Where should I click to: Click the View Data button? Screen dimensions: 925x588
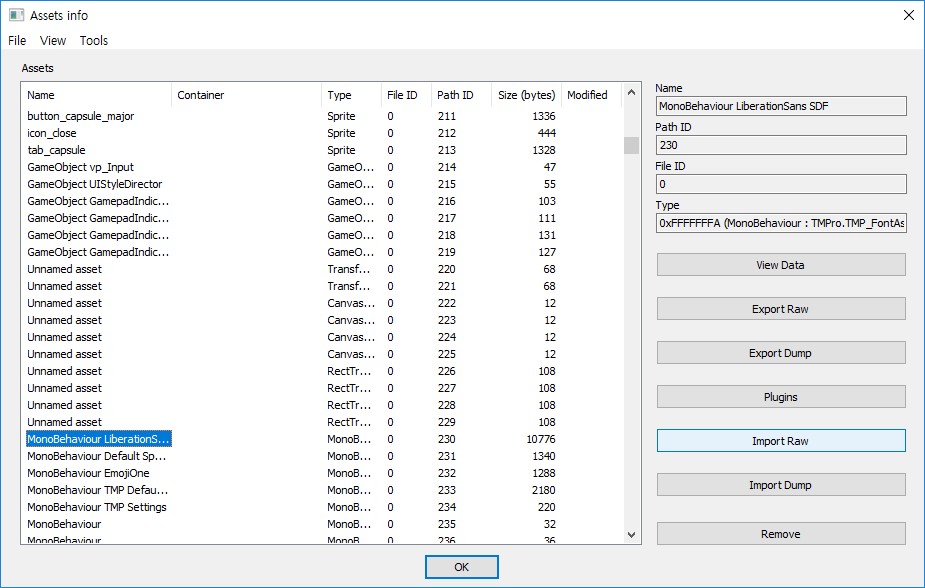point(780,264)
